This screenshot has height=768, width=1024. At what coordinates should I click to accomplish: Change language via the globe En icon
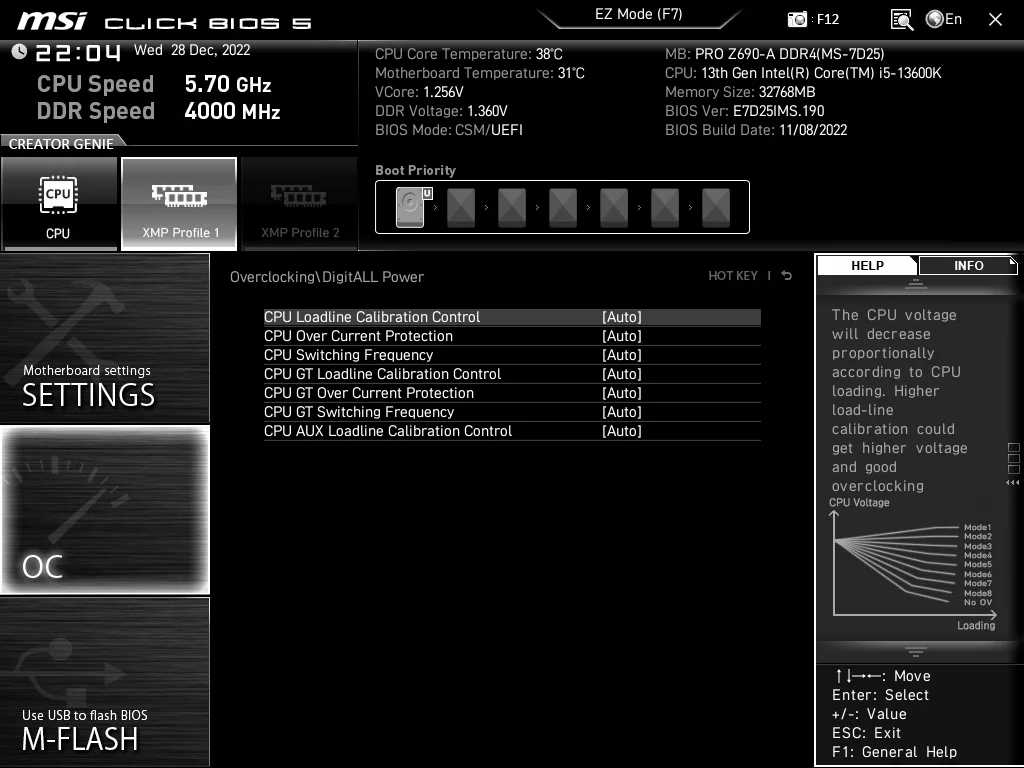coord(944,20)
